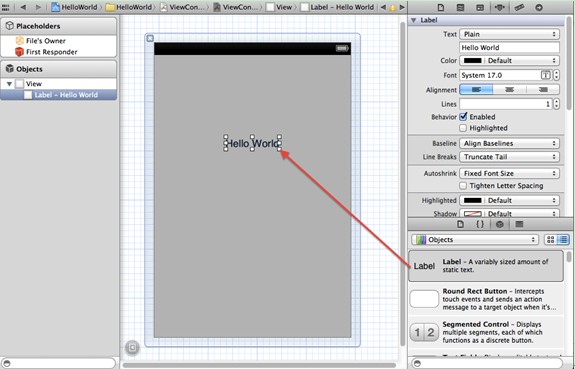
Task: Switch library to list view
Action: pos(563,240)
